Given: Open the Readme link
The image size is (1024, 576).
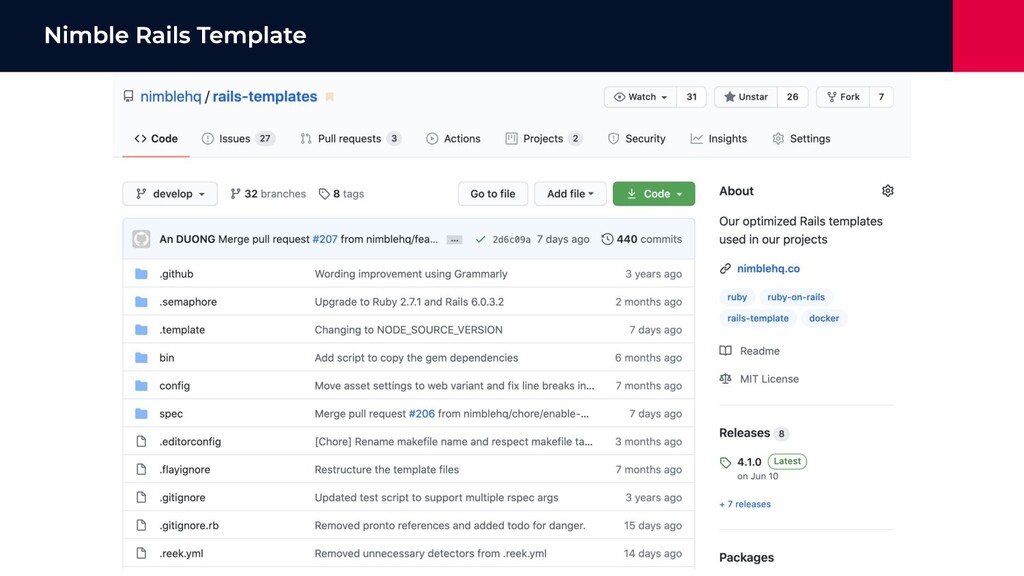Looking at the screenshot, I should pos(750,351).
